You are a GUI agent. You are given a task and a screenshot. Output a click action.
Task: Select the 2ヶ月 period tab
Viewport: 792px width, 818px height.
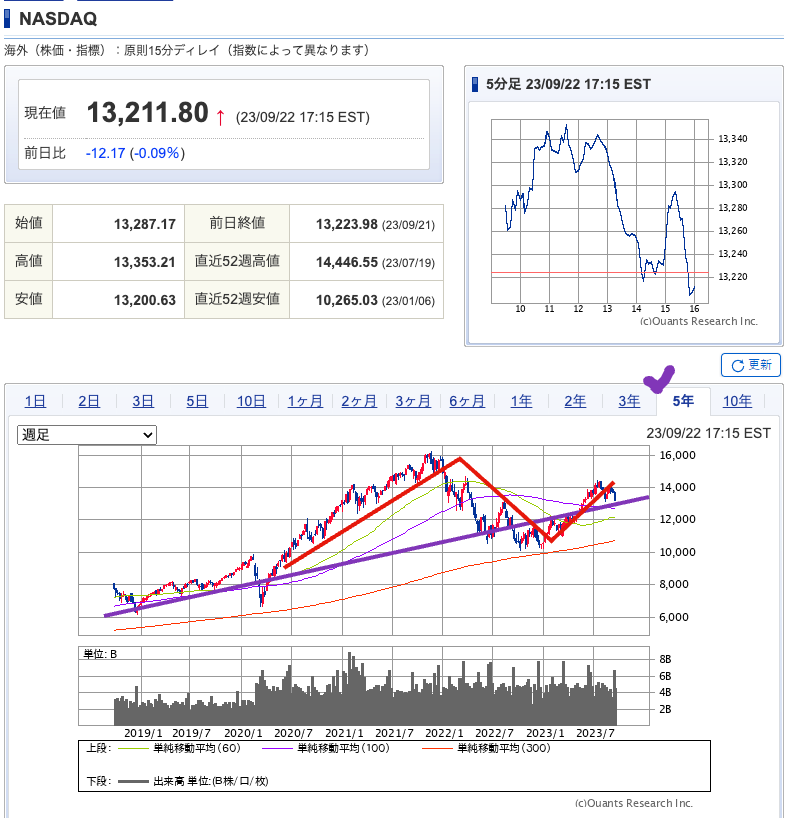359,401
